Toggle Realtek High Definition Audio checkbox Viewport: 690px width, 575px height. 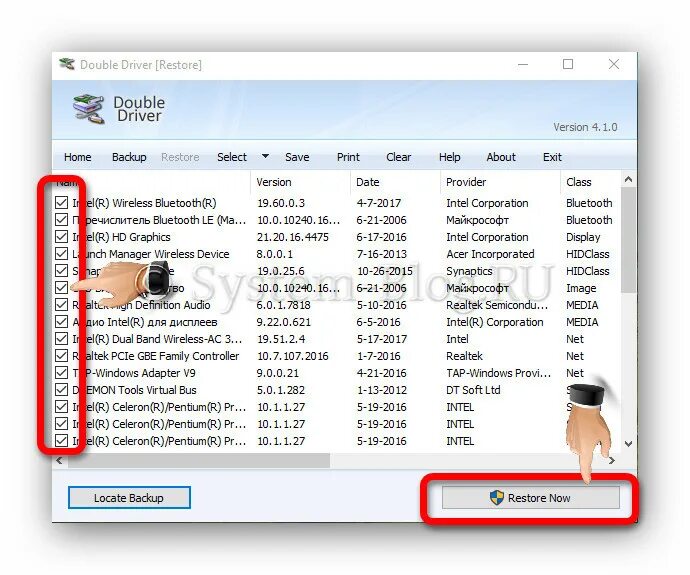[62, 305]
